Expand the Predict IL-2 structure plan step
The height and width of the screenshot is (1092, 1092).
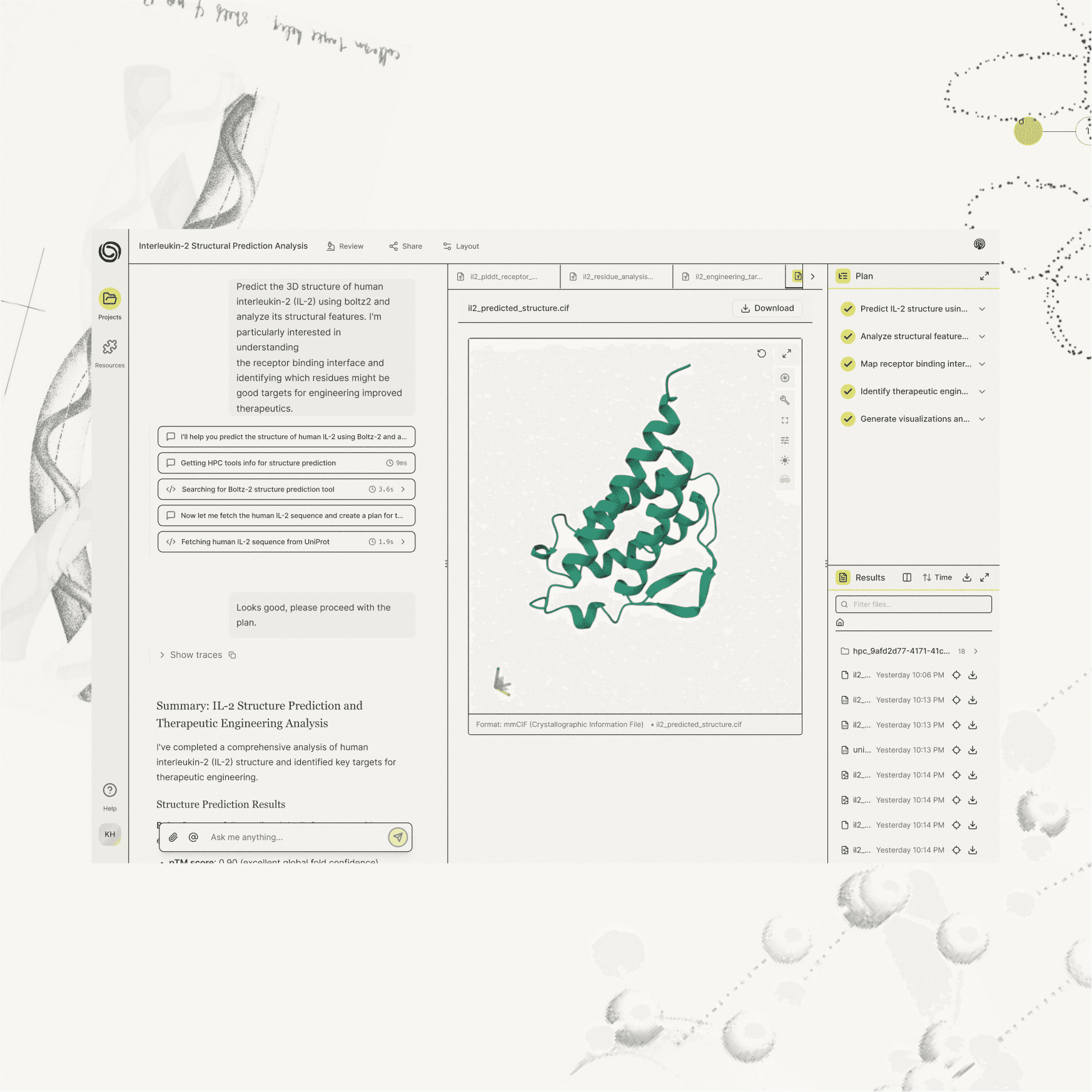[982, 309]
